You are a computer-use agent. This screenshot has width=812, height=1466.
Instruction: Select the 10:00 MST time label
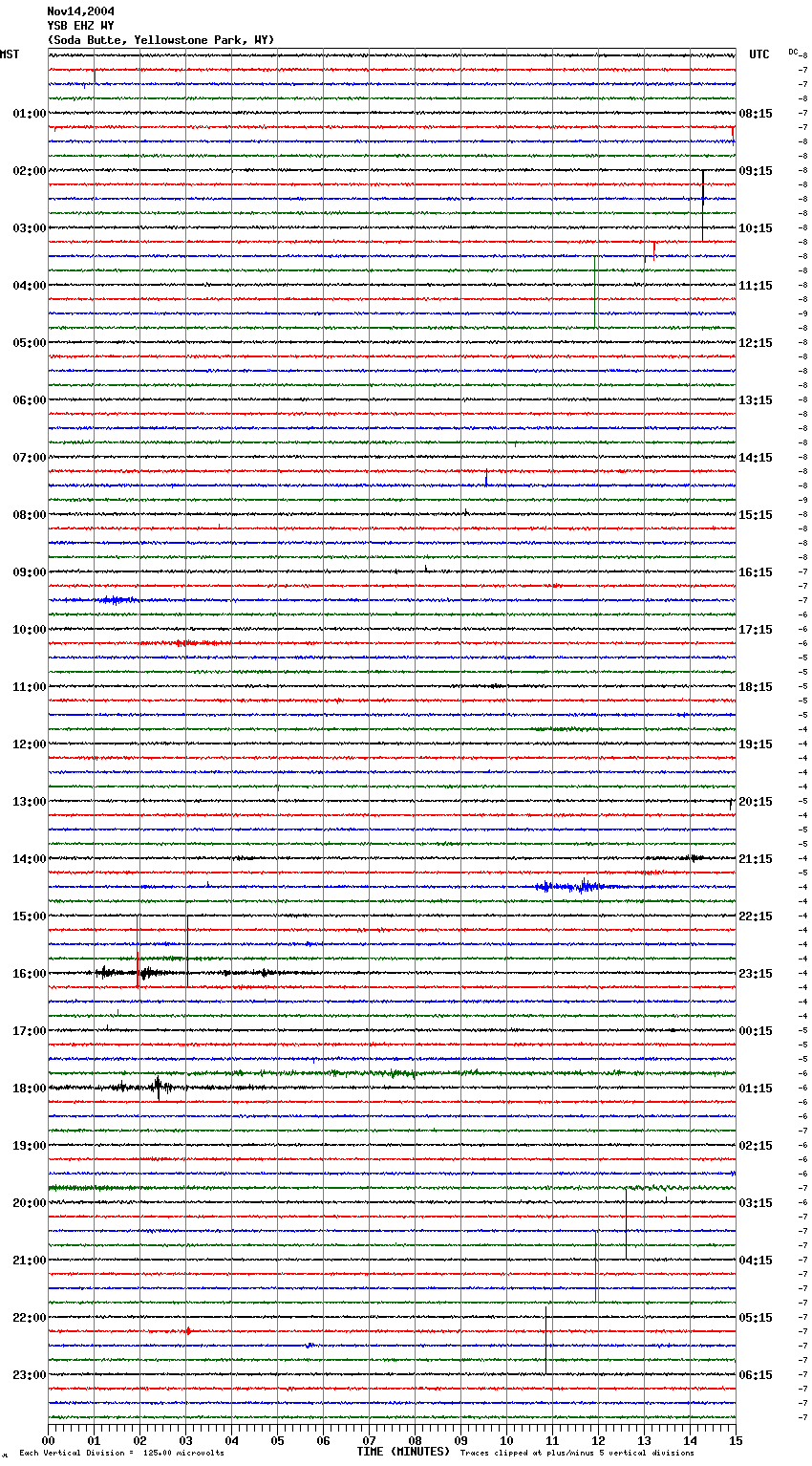pos(30,630)
